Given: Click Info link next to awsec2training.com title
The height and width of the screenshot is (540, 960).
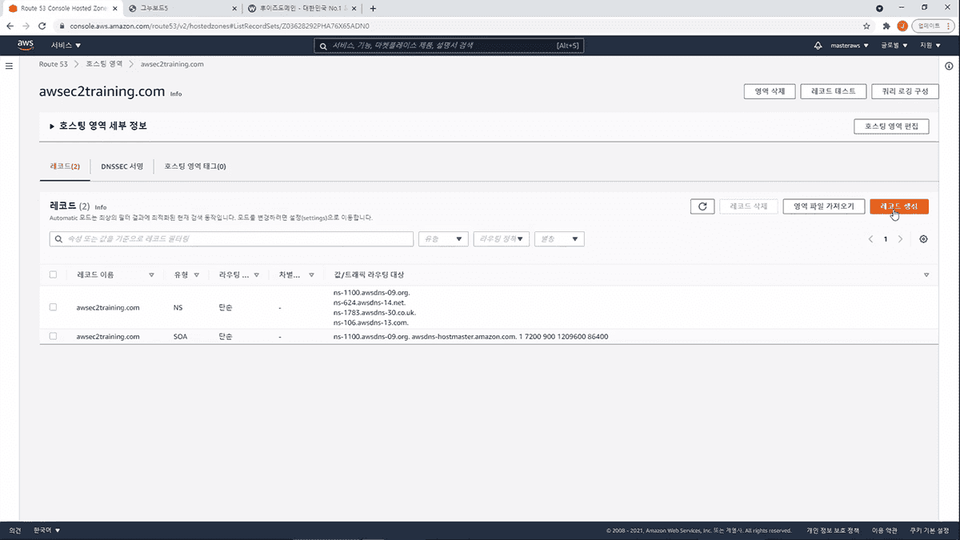Looking at the screenshot, I should [176, 94].
